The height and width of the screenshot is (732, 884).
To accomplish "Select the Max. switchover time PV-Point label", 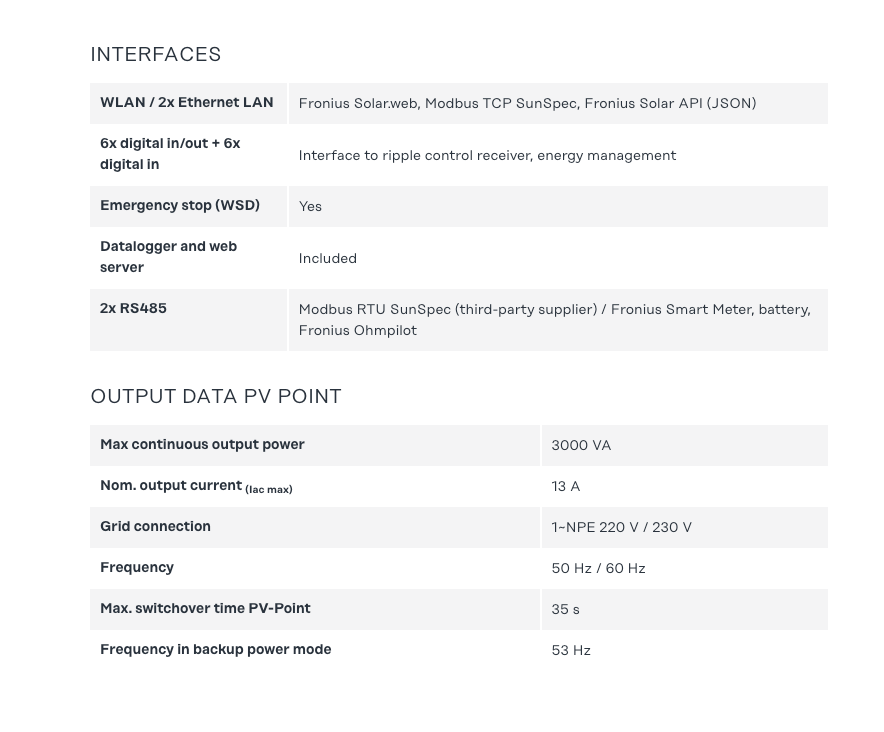I will coord(205,609).
